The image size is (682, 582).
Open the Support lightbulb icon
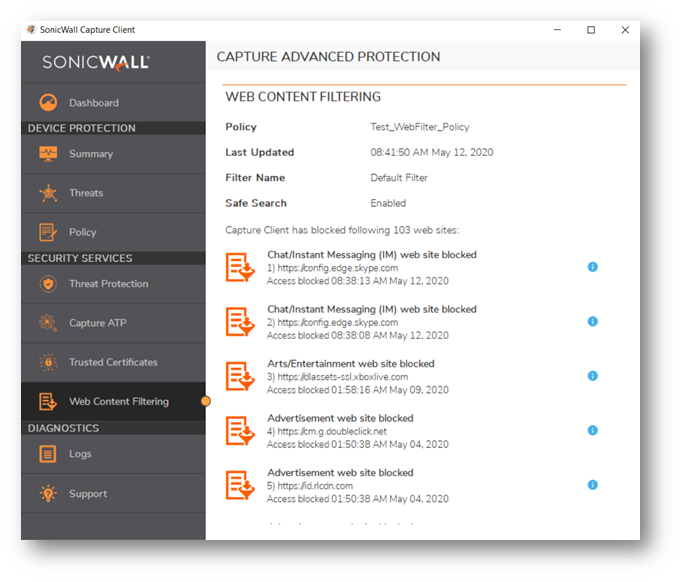point(48,494)
